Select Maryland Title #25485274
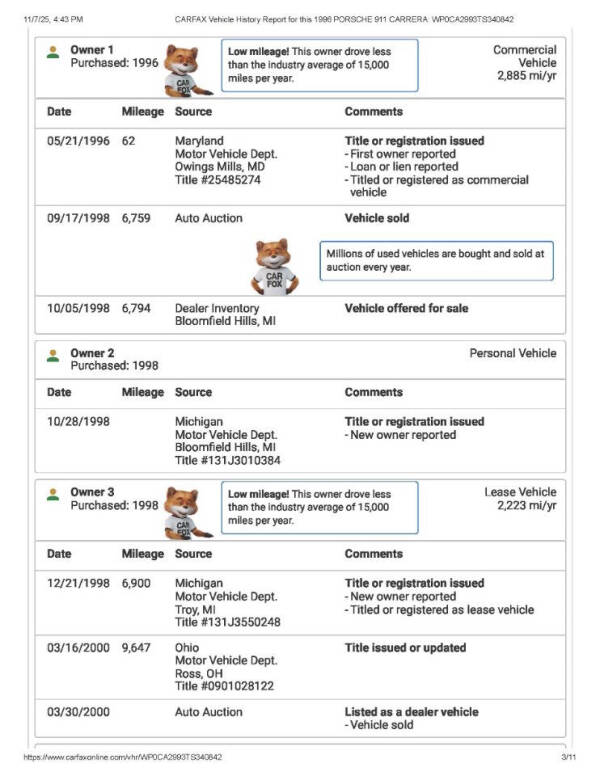600x776 pixels. 218,180
